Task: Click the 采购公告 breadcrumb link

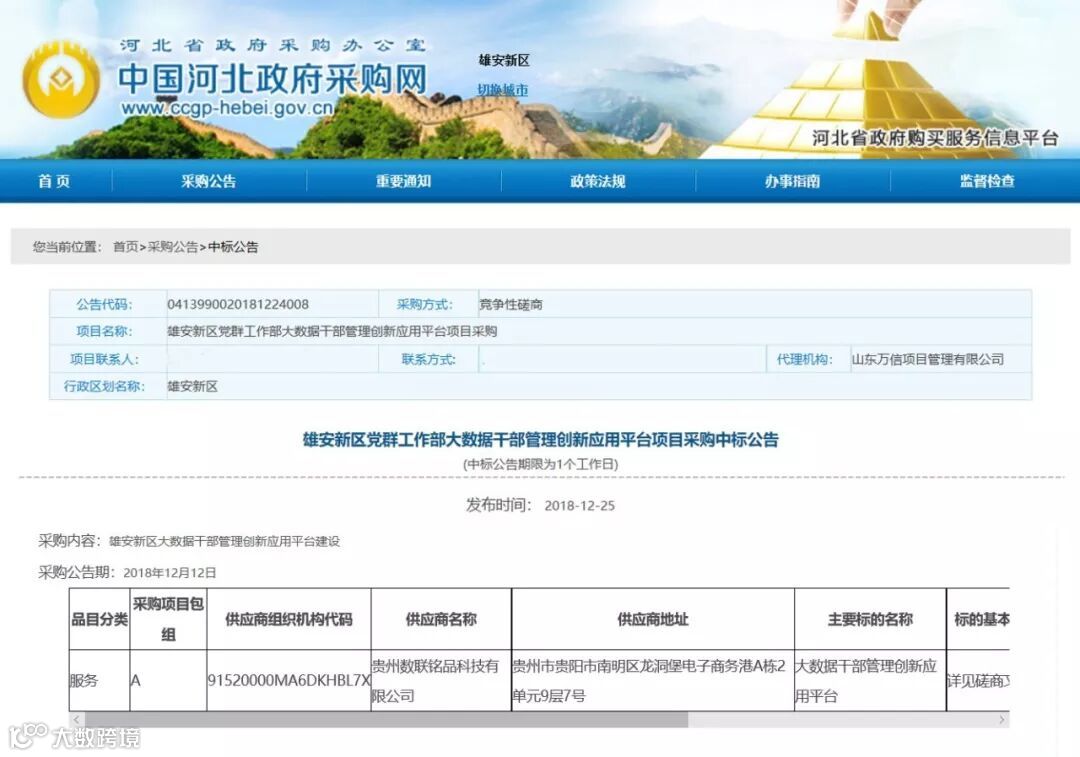Action: coord(173,247)
